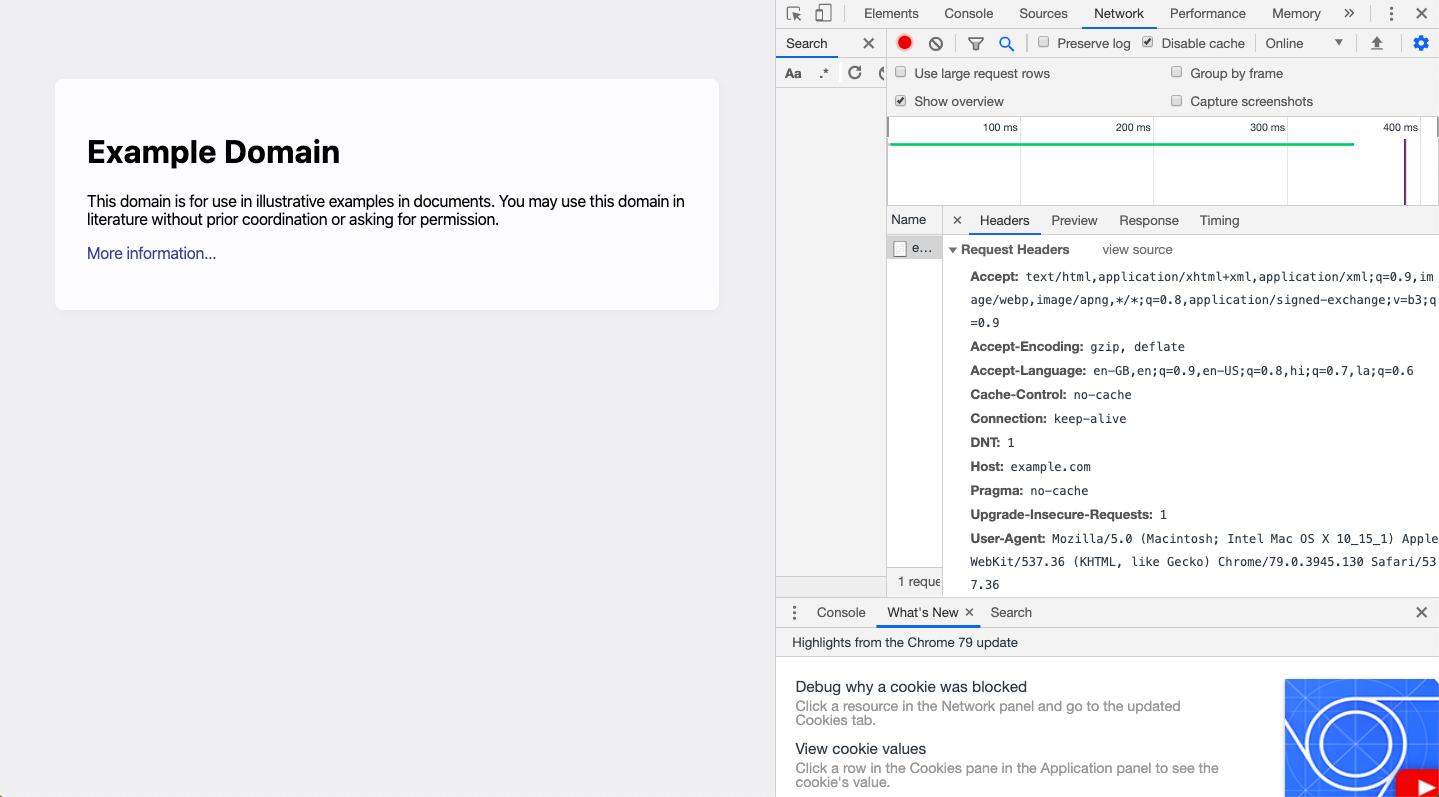Enable Use large request rows
This screenshot has width=1439, height=797.
pos(901,72)
